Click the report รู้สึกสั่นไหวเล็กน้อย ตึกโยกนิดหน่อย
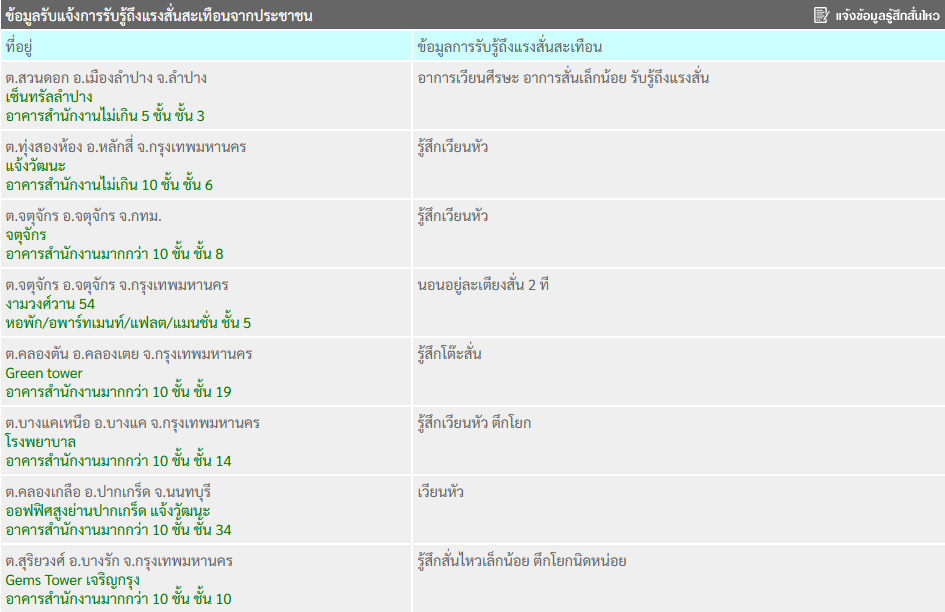This screenshot has height=612, width=945. tap(521, 561)
